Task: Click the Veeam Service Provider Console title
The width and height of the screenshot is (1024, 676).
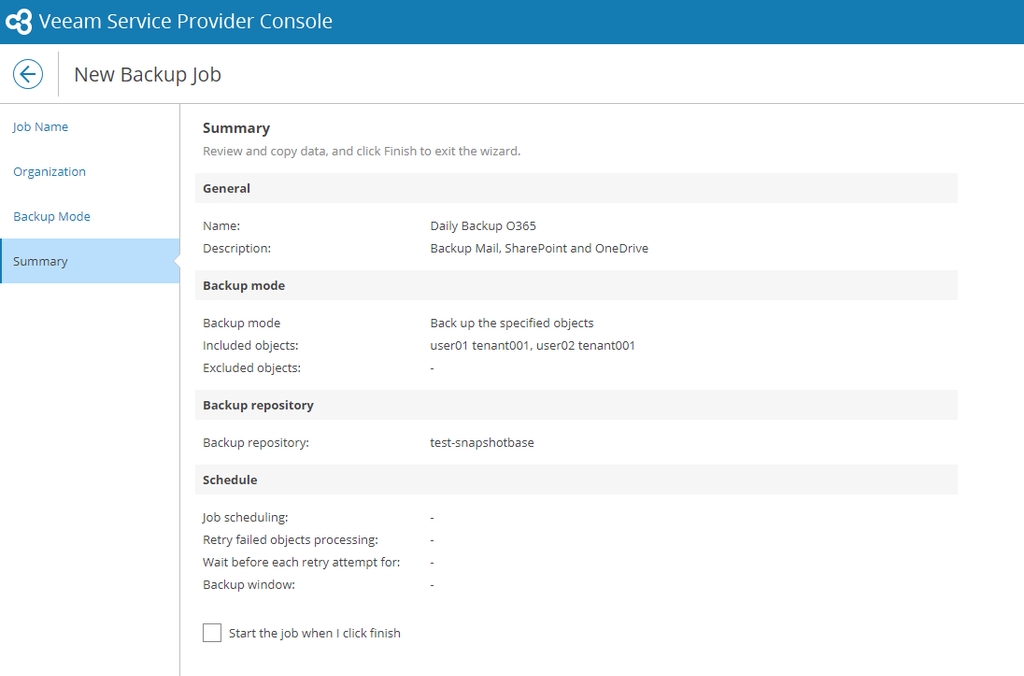Action: 185,22
